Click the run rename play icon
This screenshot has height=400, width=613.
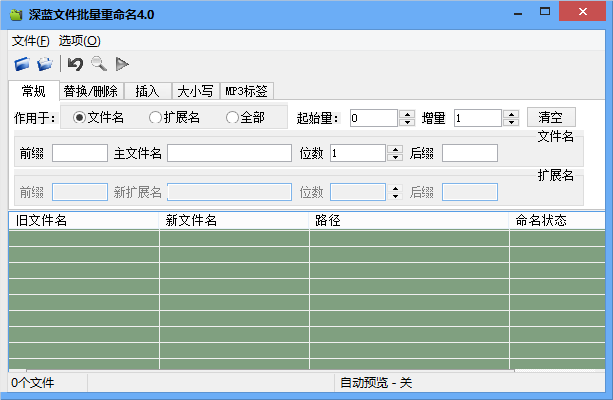tap(122, 64)
